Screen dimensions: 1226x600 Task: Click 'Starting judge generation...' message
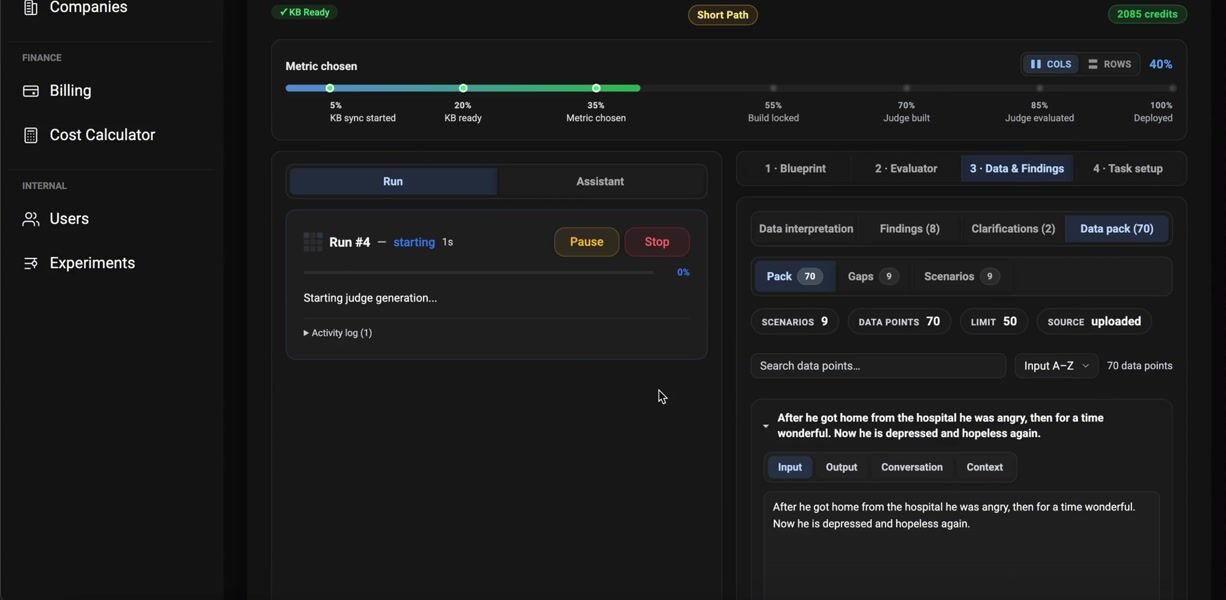(370, 298)
